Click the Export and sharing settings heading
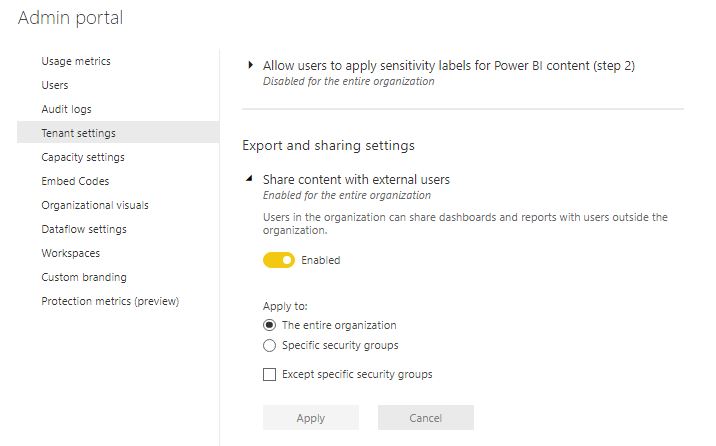Image resolution: width=716 pixels, height=446 pixels. [x=328, y=145]
